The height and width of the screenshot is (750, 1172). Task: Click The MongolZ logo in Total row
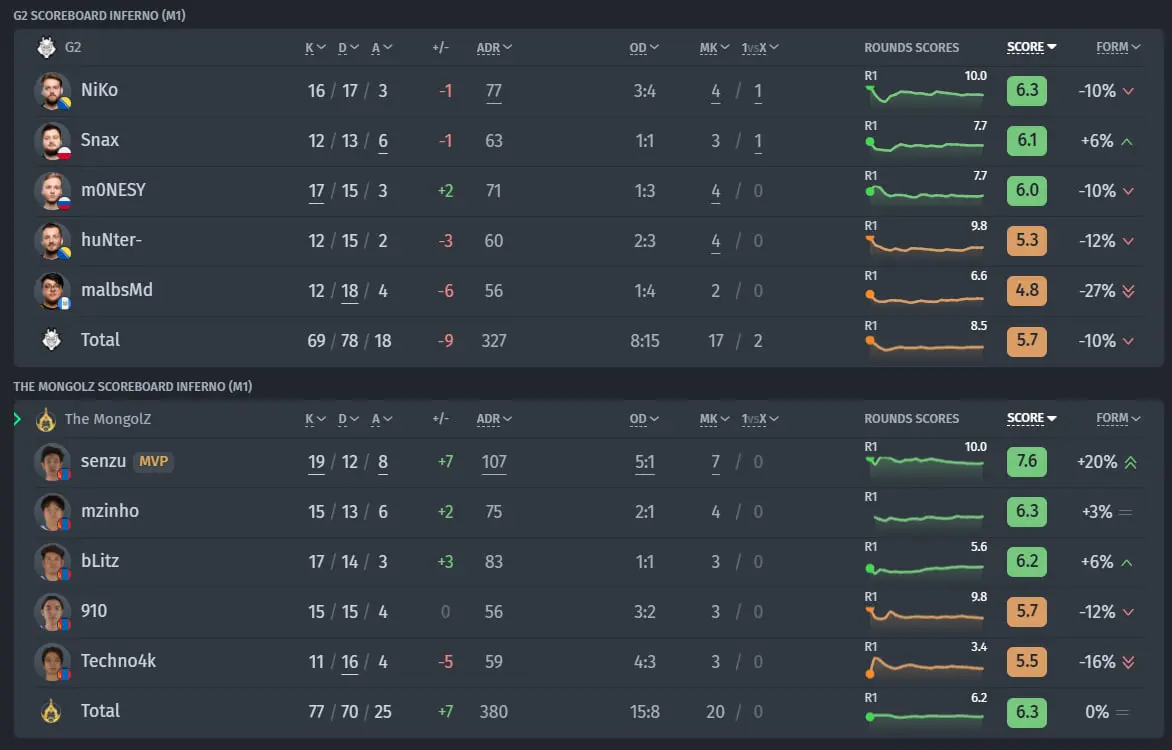click(51, 711)
